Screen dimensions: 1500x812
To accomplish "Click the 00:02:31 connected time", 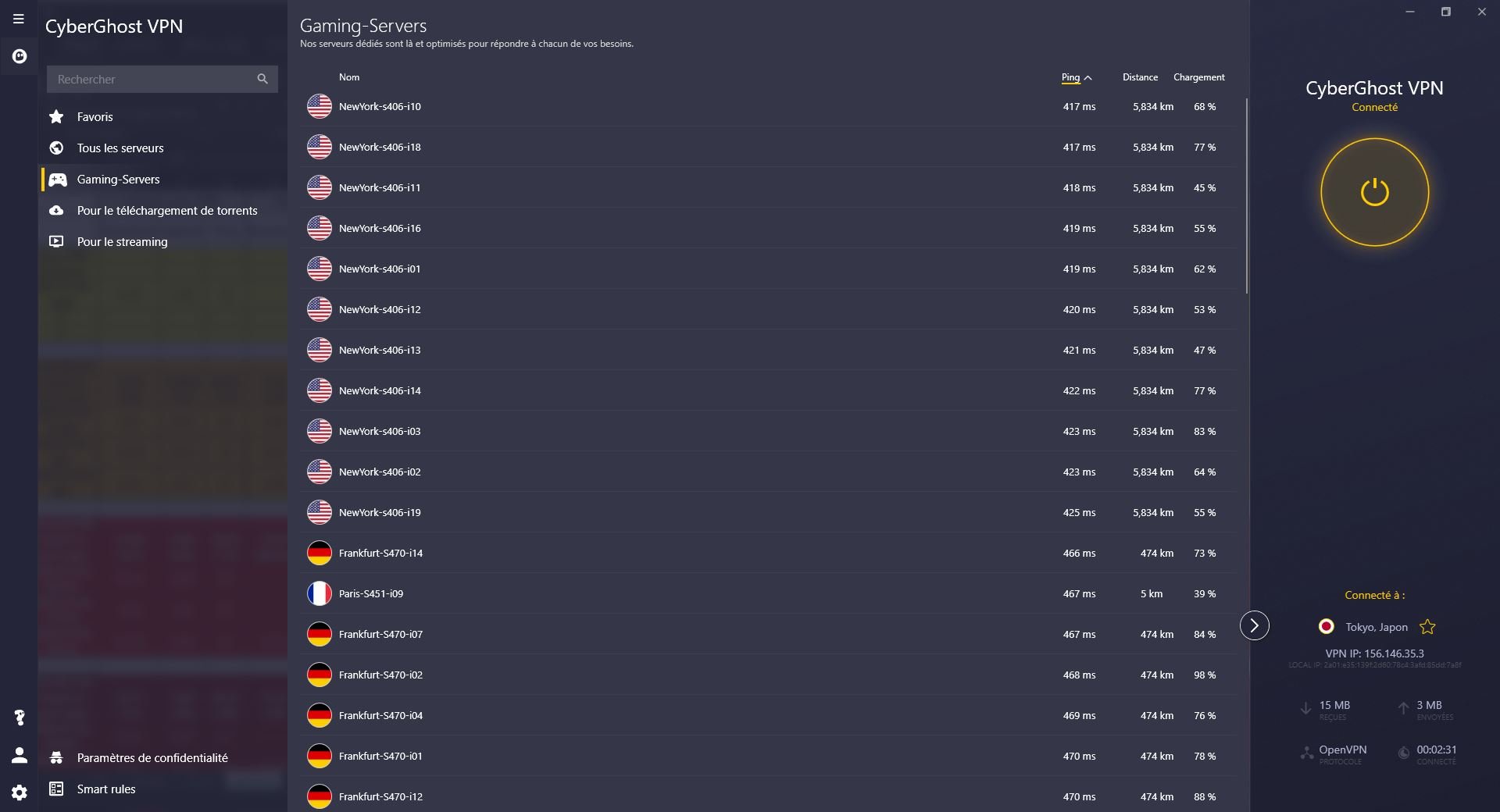I will pyautogui.click(x=1437, y=750).
